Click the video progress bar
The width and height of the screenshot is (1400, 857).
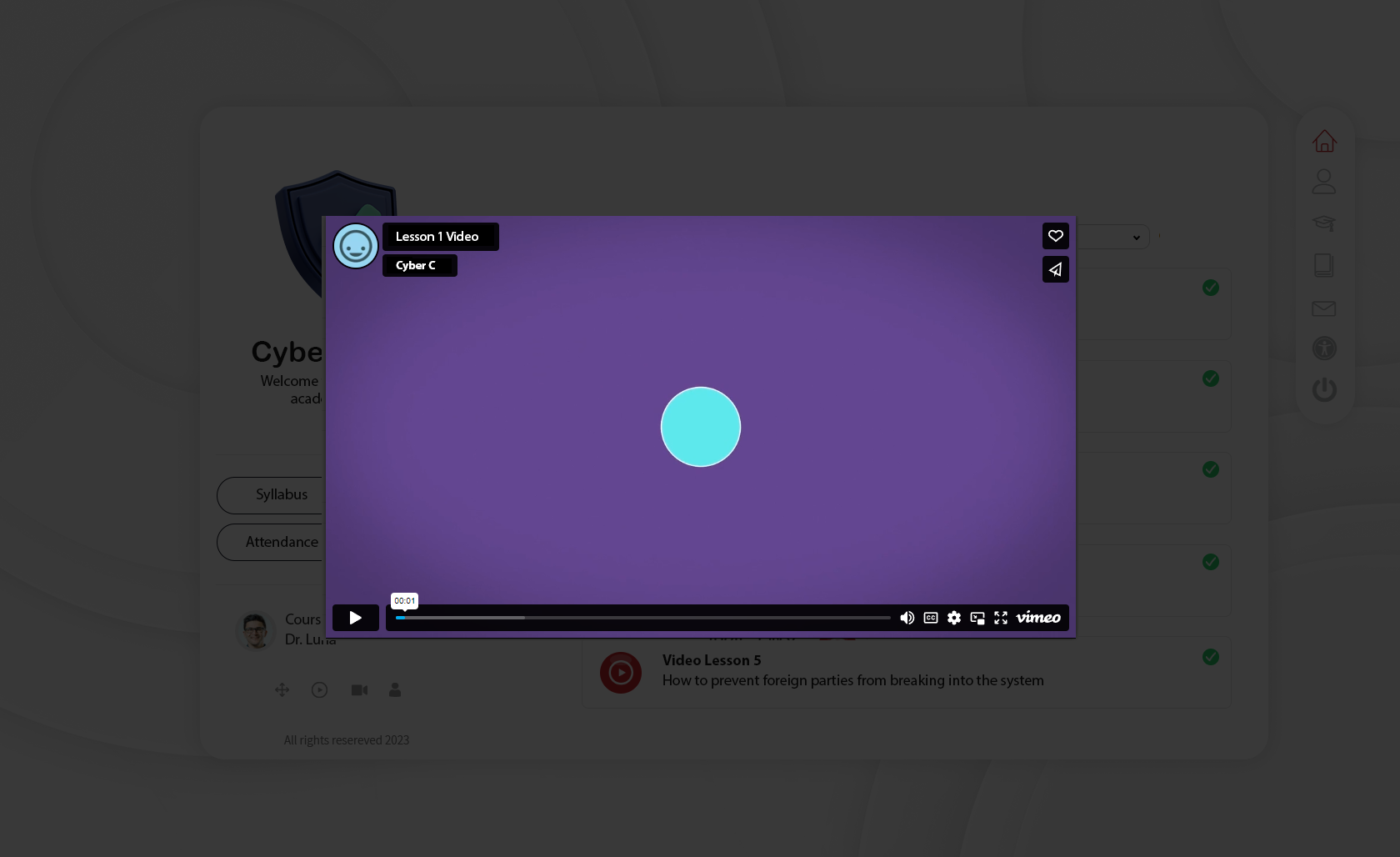[x=643, y=618]
